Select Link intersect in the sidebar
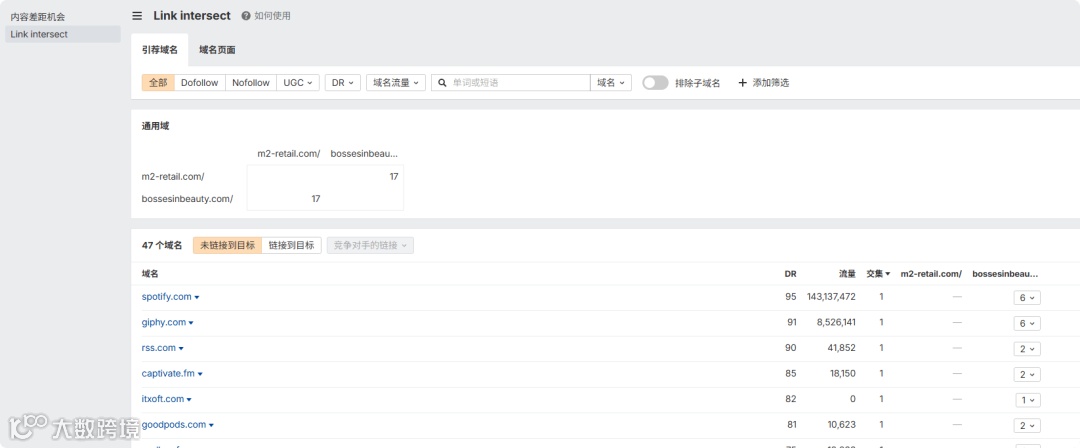 click(63, 34)
